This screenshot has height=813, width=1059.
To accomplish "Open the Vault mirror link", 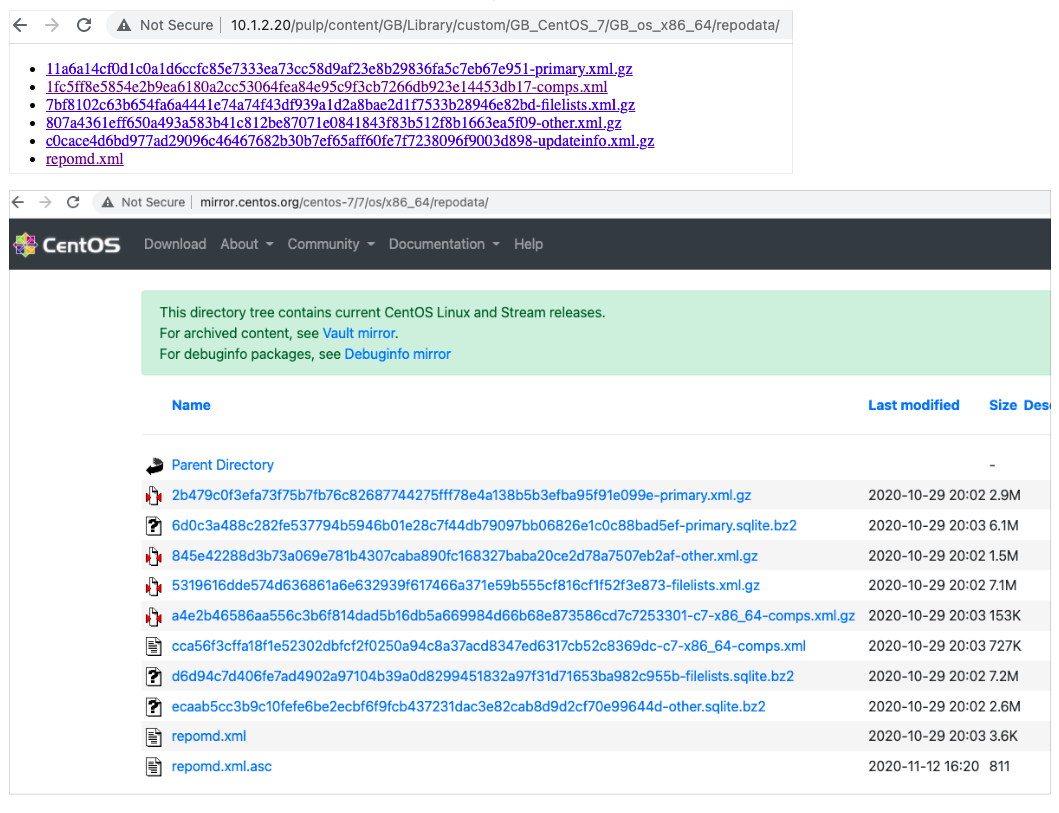I will click(359, 334).
